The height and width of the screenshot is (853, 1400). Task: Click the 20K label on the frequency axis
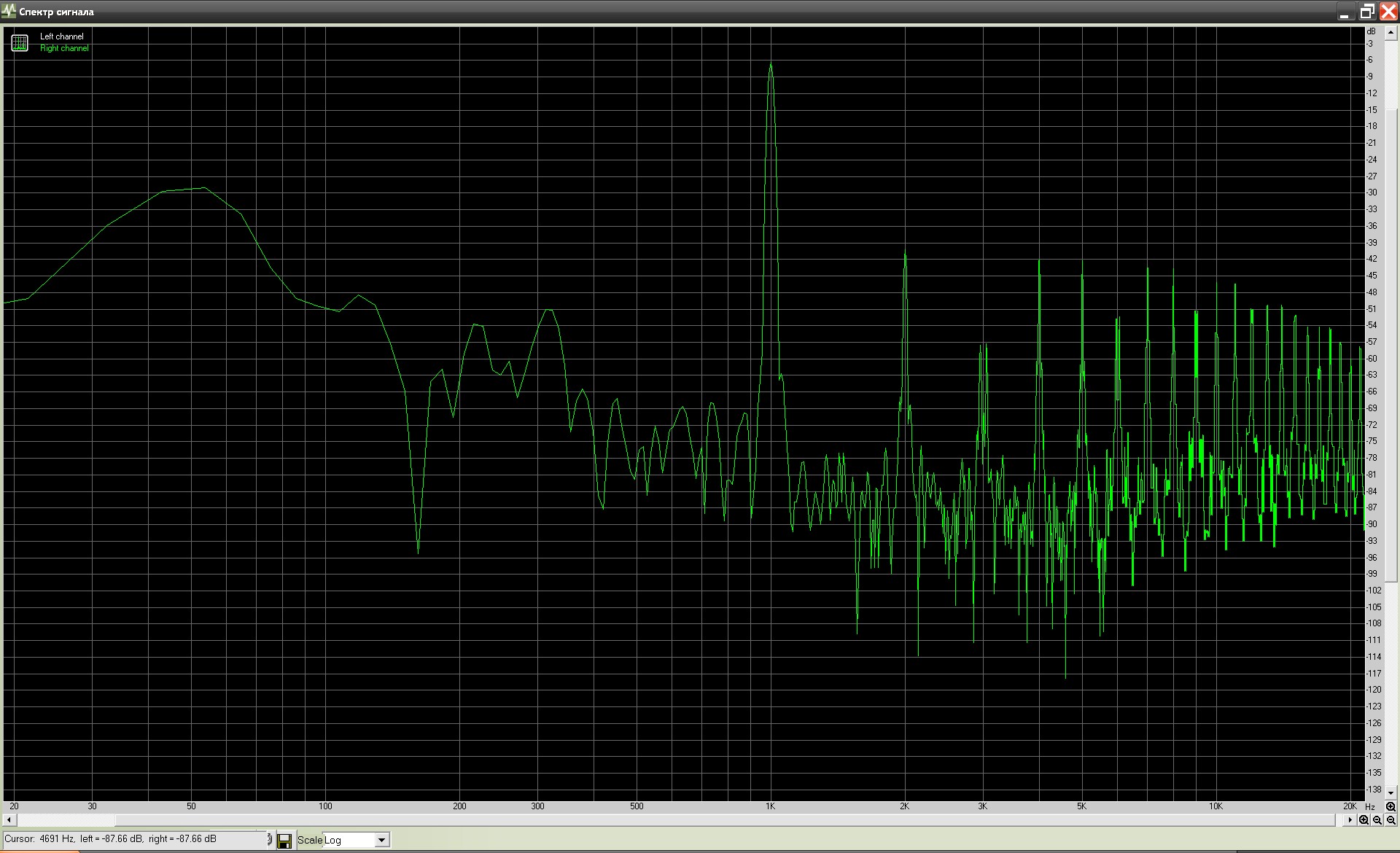pos(1350,806)
